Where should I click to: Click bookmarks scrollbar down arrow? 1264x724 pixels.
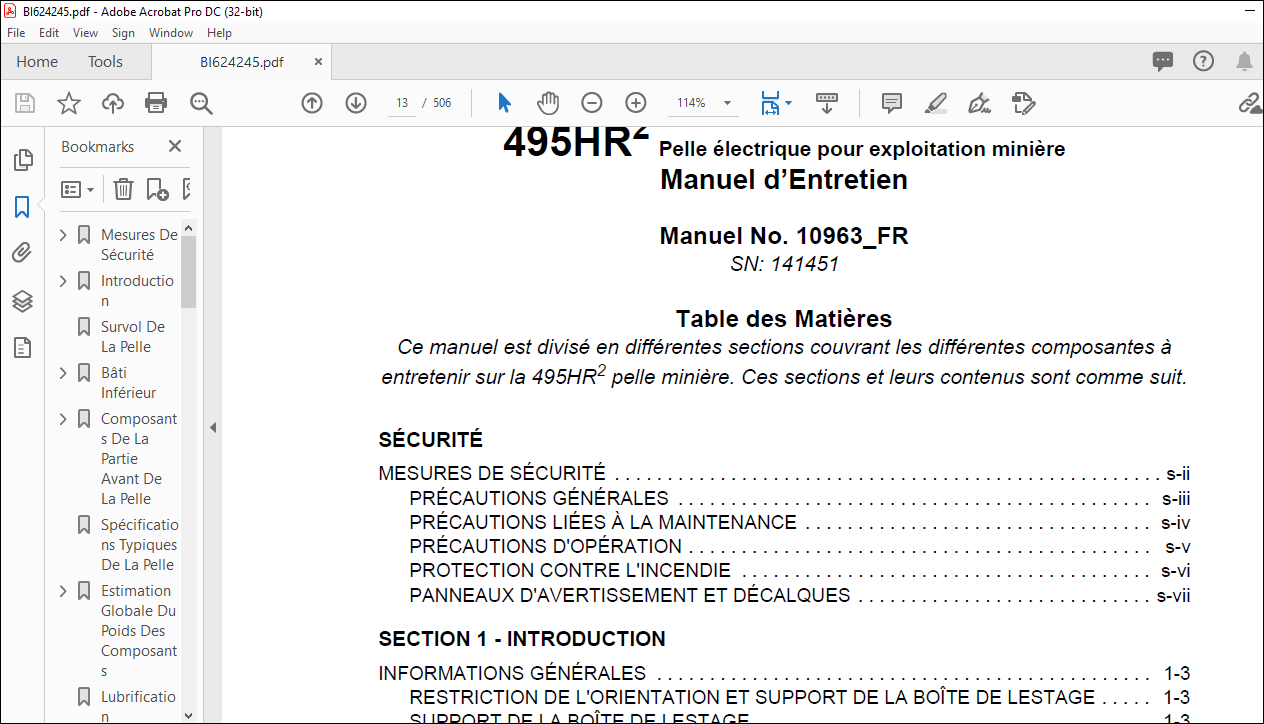(x=188, y=715)
